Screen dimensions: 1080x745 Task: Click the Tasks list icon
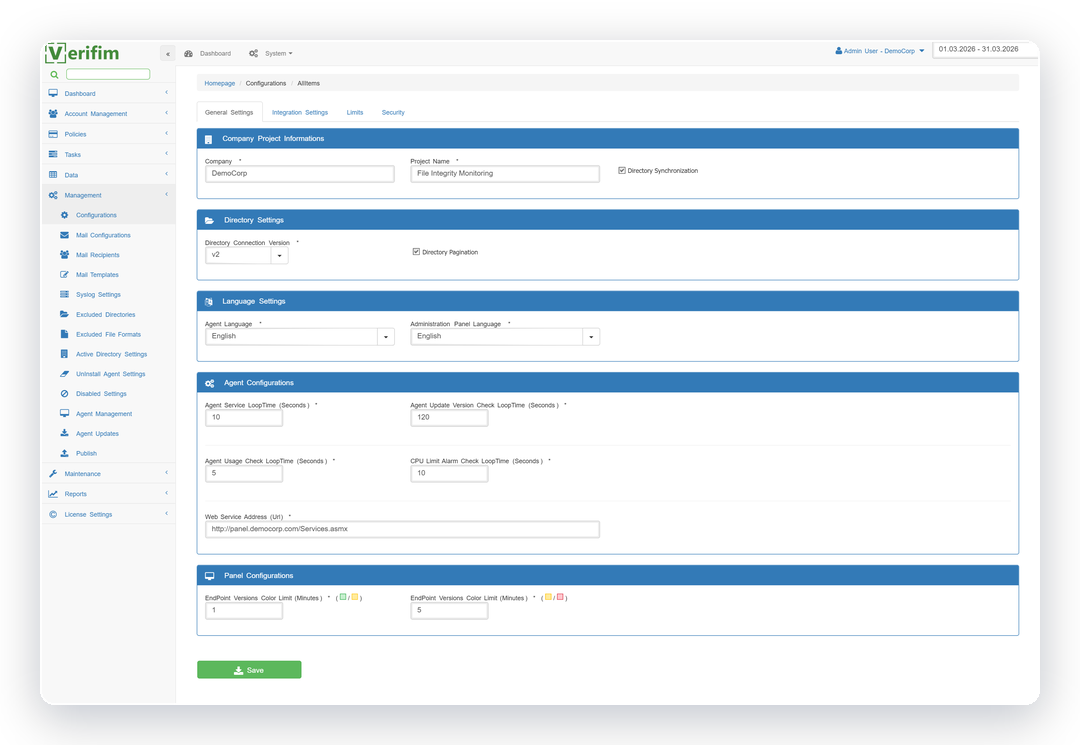53,154
